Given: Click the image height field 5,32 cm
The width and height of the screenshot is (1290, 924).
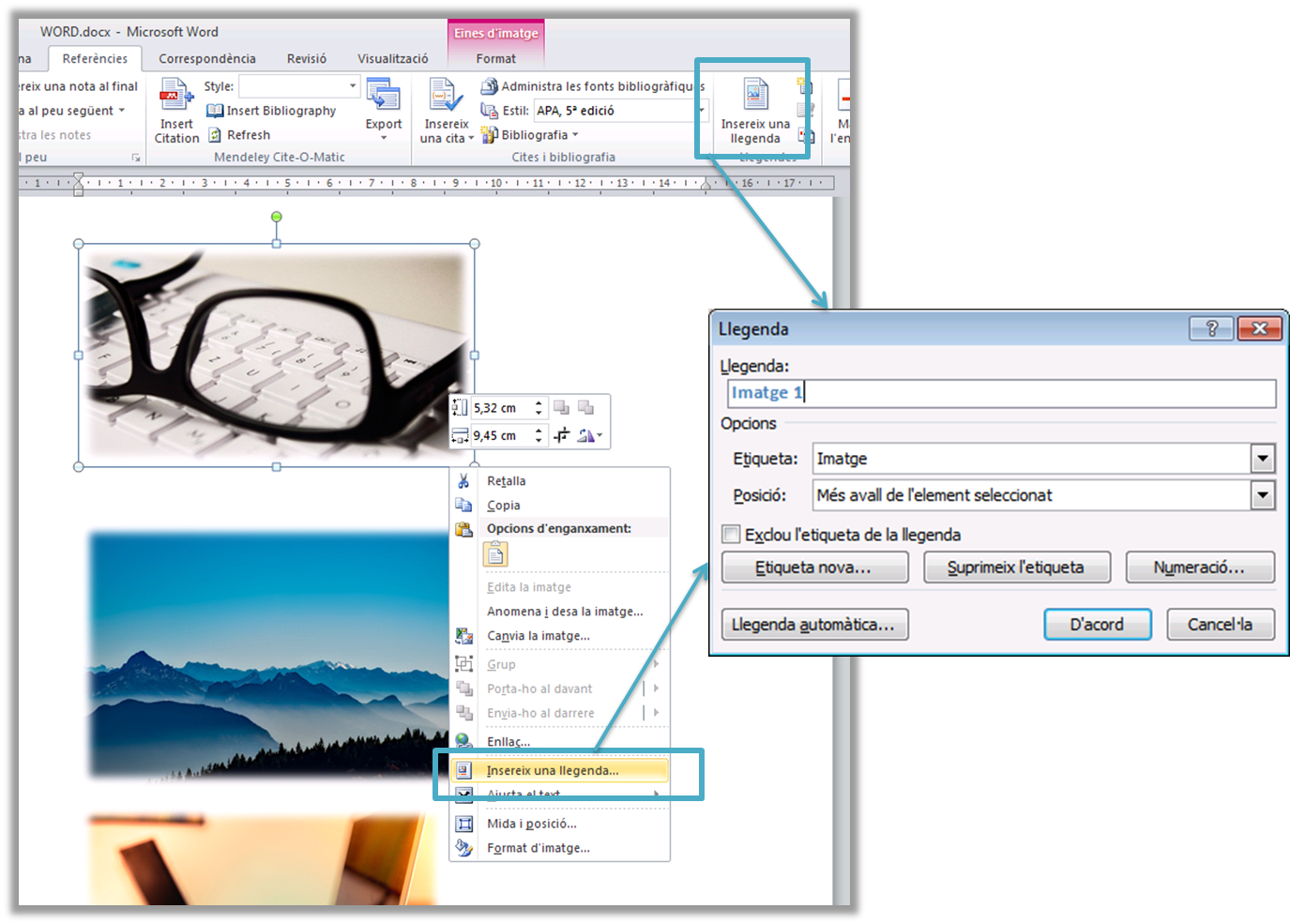Looking at the screenshot, I should (501, 408).
